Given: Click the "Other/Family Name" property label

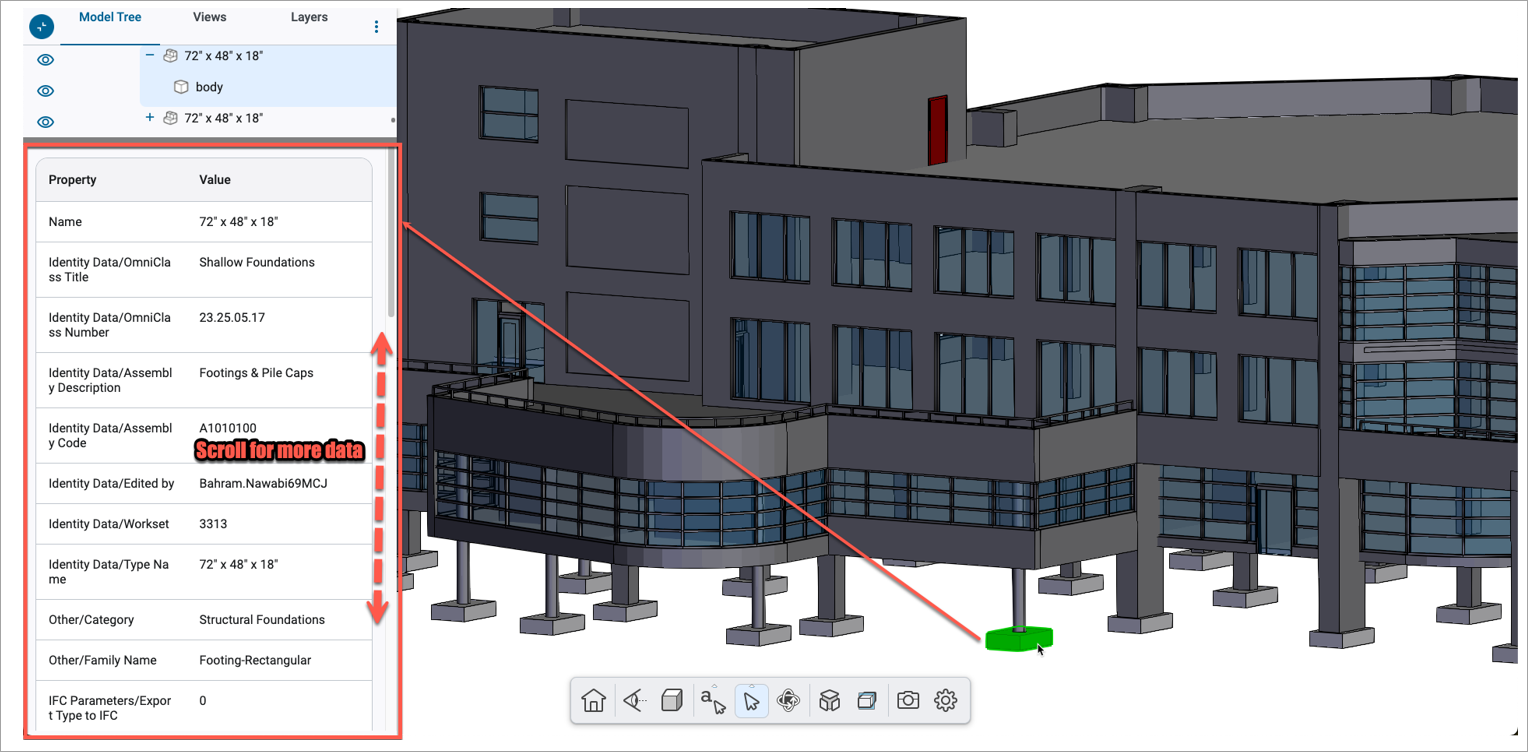Looking at the screenshot, I should point(102,660).
